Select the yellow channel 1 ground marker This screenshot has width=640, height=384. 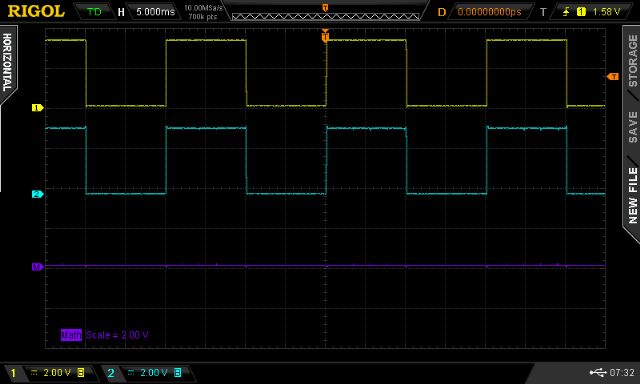[x=38, y=108]
